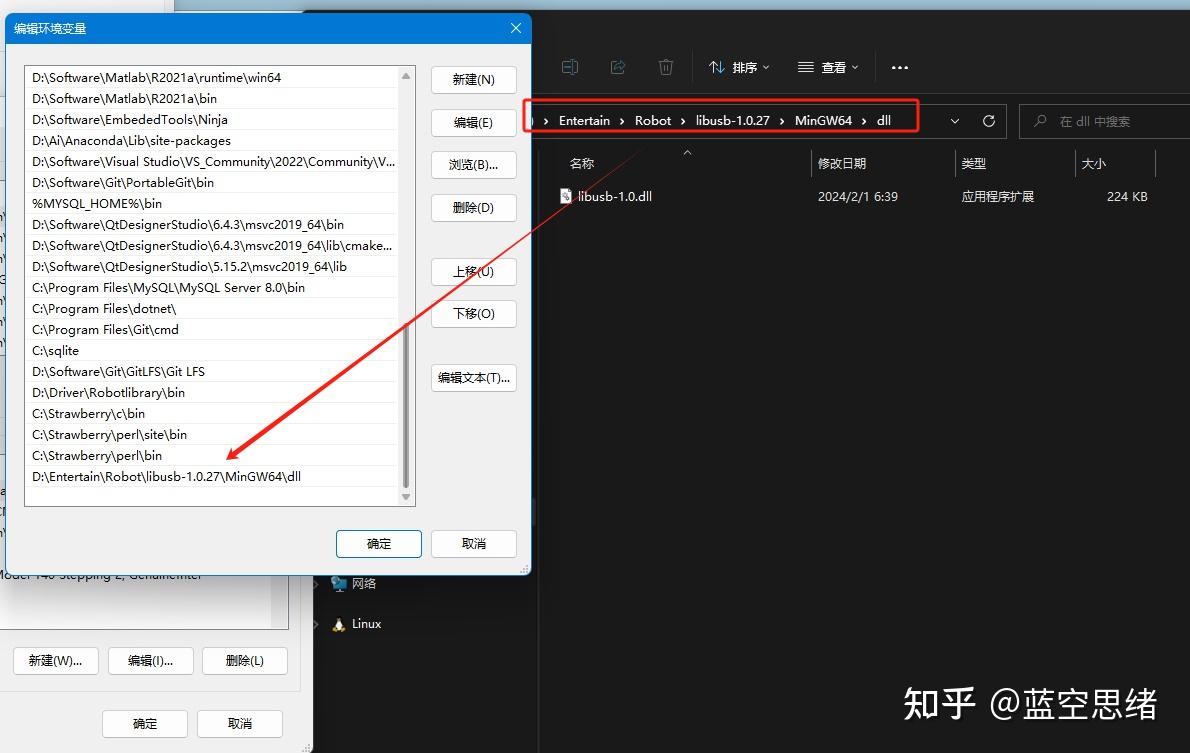Select Matlab R2021a\runtime\win64 entry
This screenshot has width=1190, height=753.
pos(211,77)
